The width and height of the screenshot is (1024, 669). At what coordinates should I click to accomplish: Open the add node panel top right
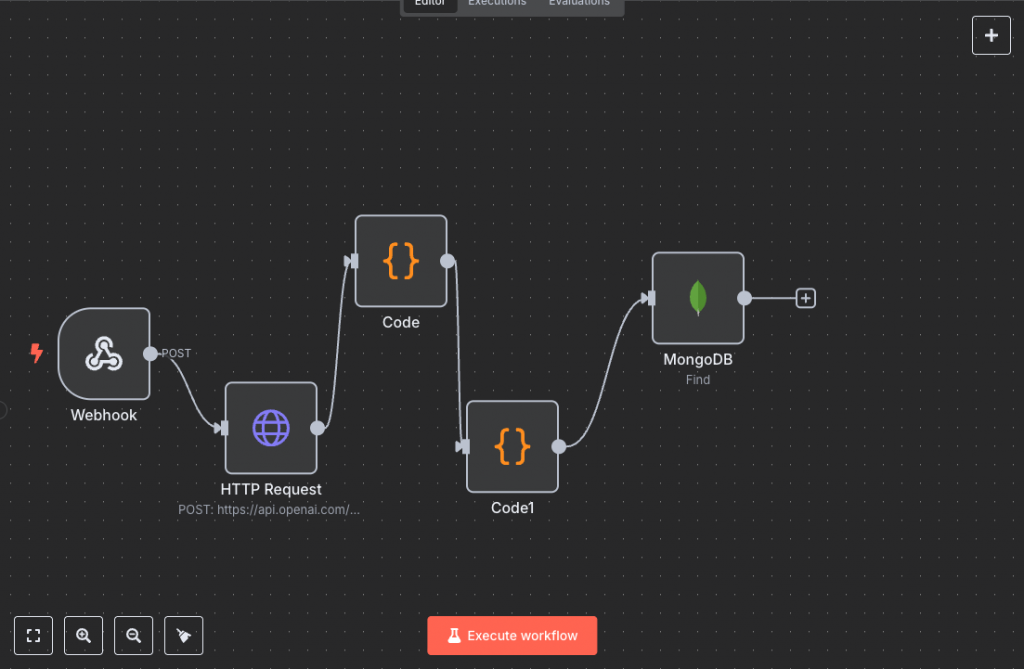(x=990, y=34)
